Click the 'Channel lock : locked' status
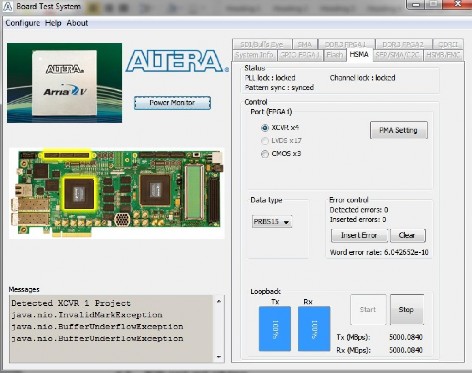Screen dimensions: 472x373 tap(362, 78)
